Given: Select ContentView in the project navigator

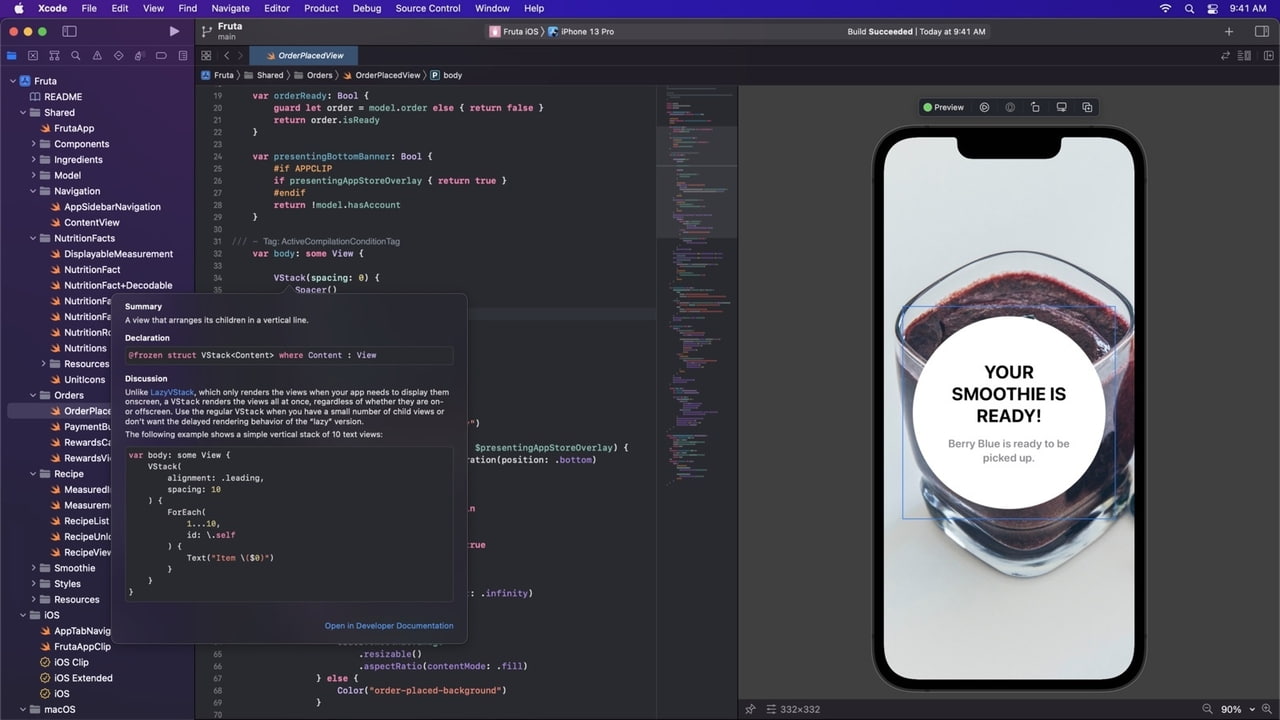Looking at the screenshot, I should (91, 222).
